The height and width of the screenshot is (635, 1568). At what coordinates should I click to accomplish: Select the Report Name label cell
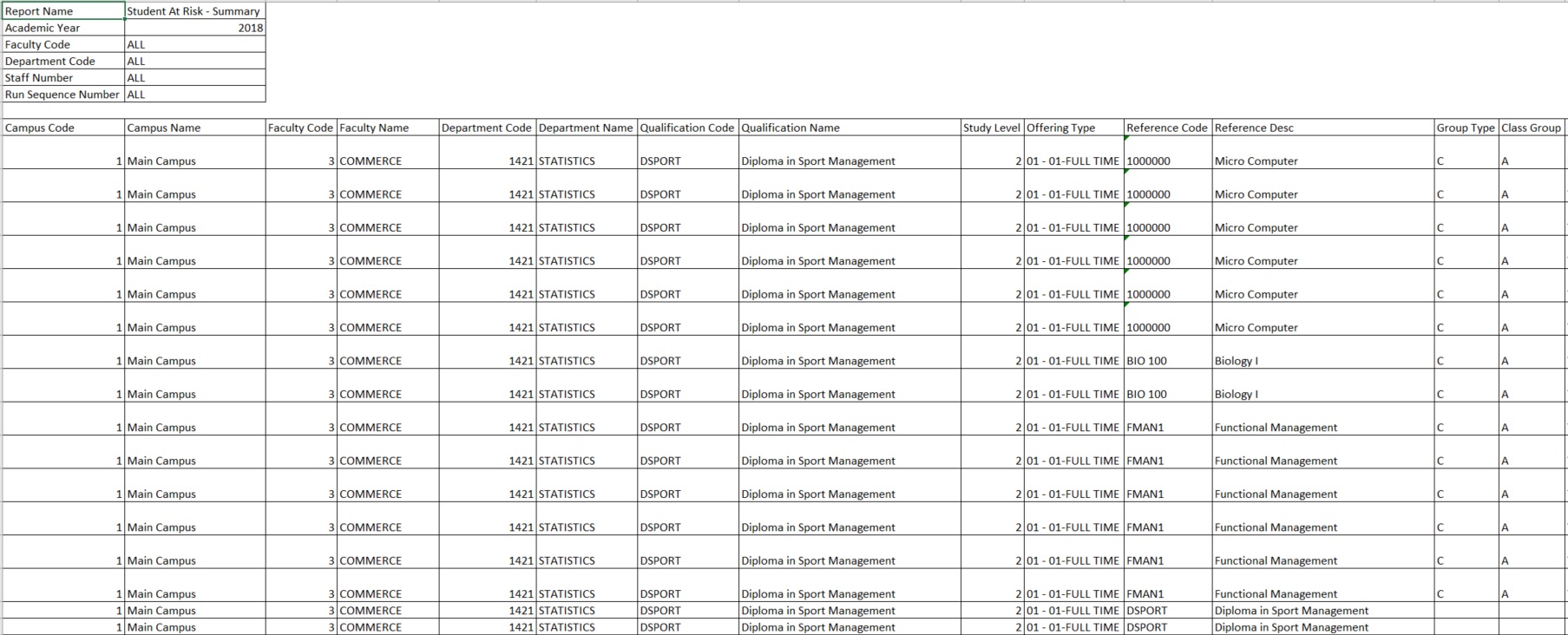tap(63, 11)
